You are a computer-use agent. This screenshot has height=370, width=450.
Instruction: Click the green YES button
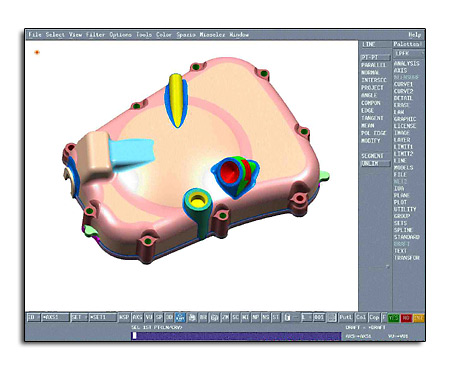(393, 318)
